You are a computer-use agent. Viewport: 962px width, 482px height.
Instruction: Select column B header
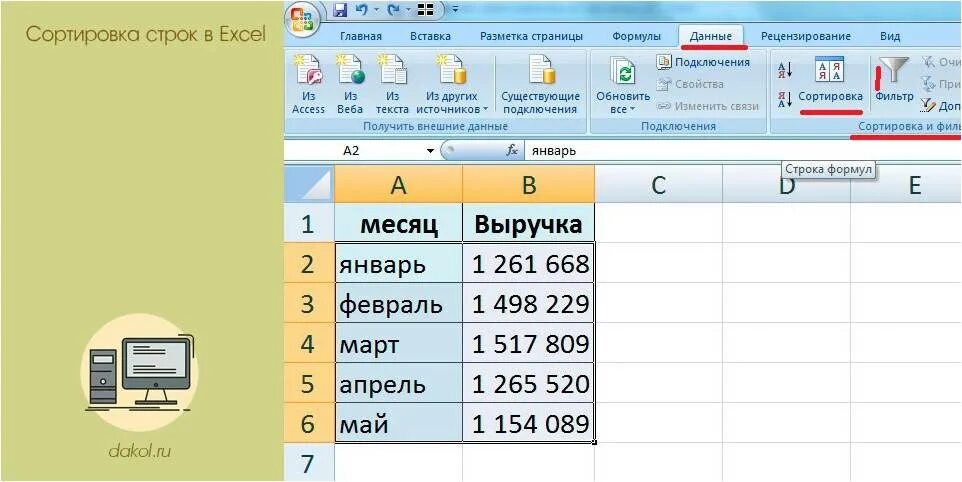point(529,185)
